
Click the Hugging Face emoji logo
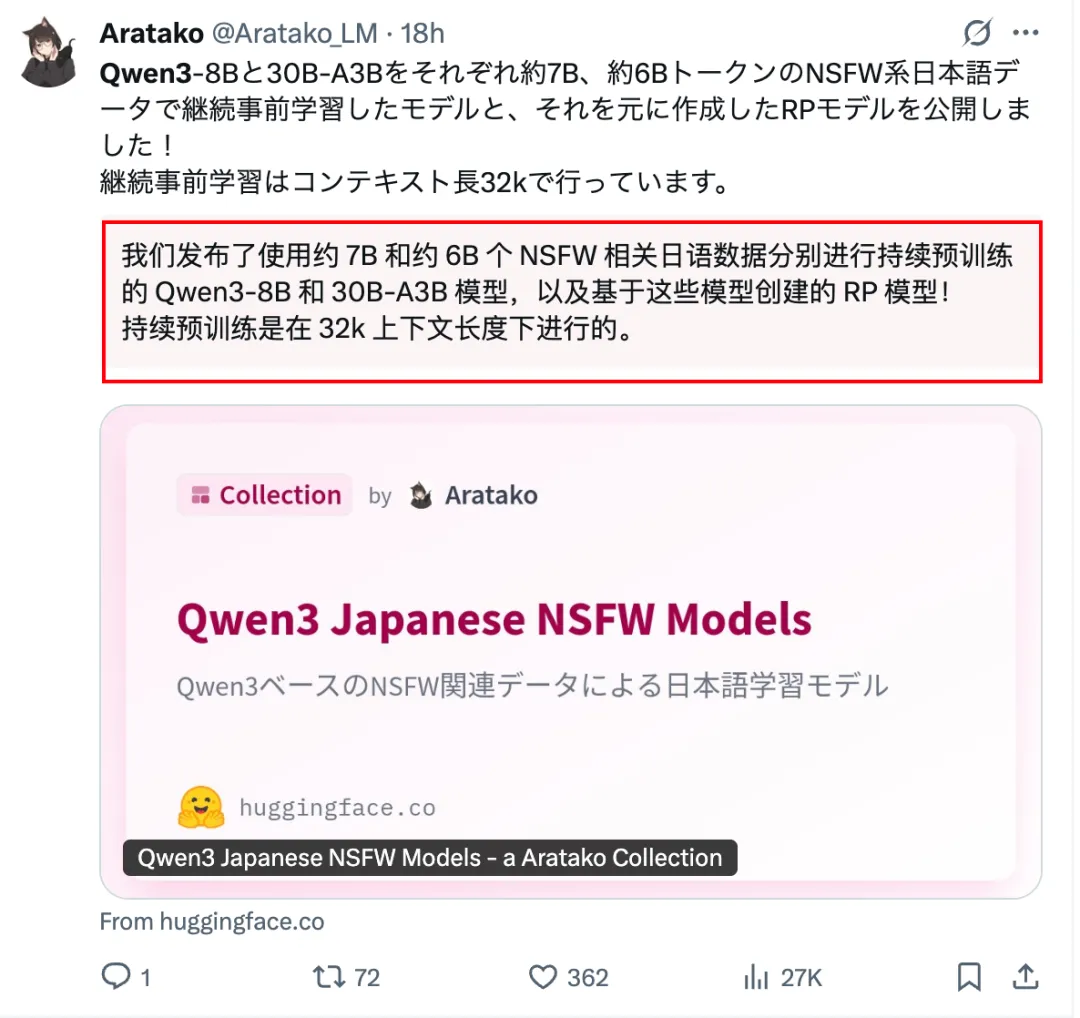click(200, 807)
